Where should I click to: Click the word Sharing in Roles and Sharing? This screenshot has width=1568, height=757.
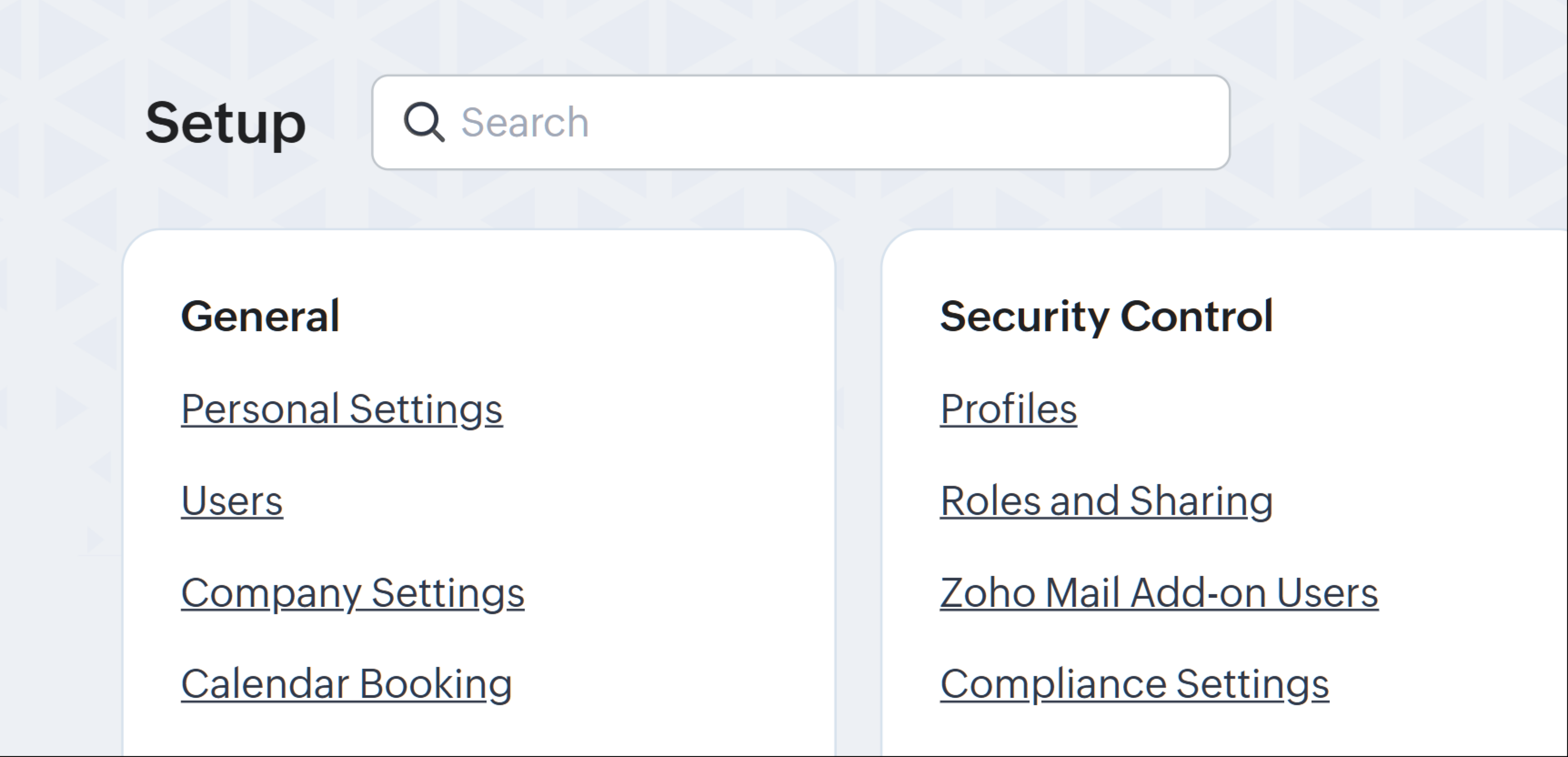(x=1201, y=501)
